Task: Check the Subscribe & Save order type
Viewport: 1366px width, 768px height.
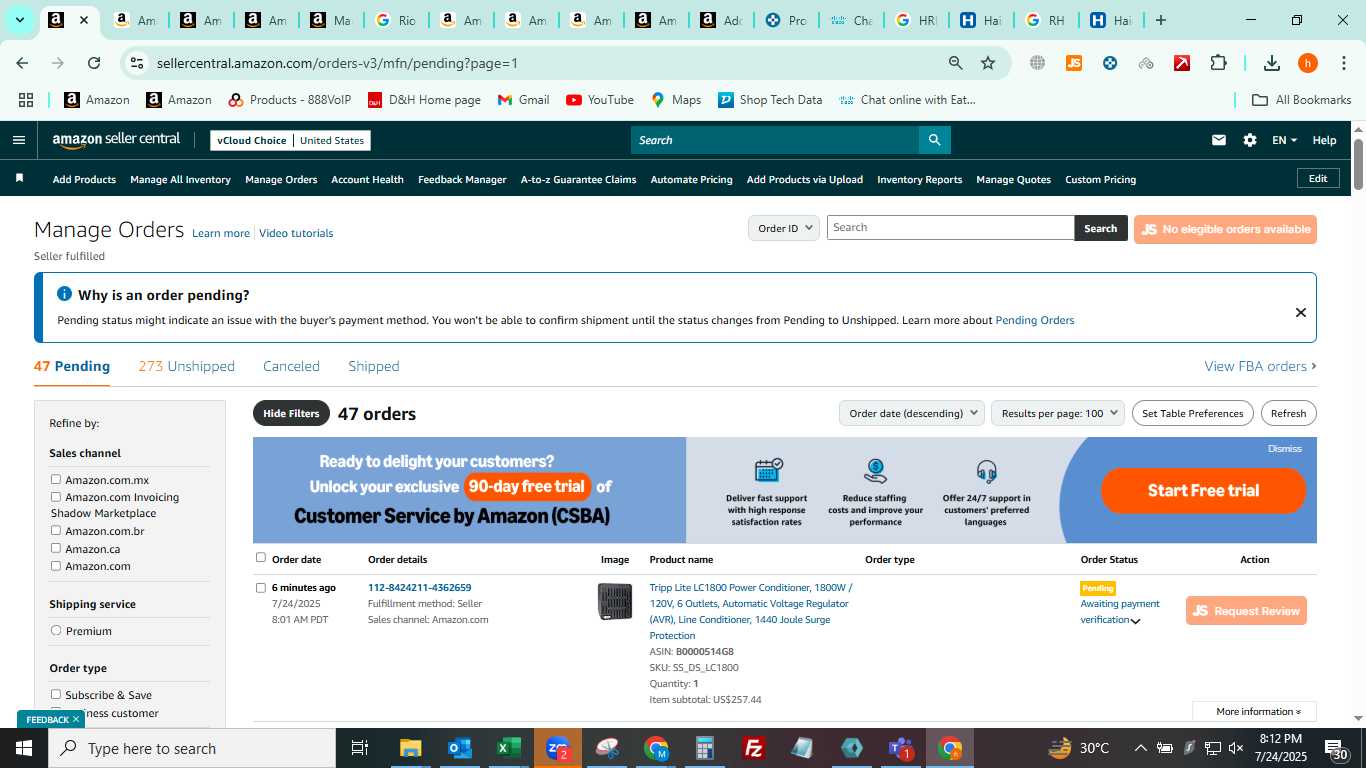Action: tap(56, 694)
